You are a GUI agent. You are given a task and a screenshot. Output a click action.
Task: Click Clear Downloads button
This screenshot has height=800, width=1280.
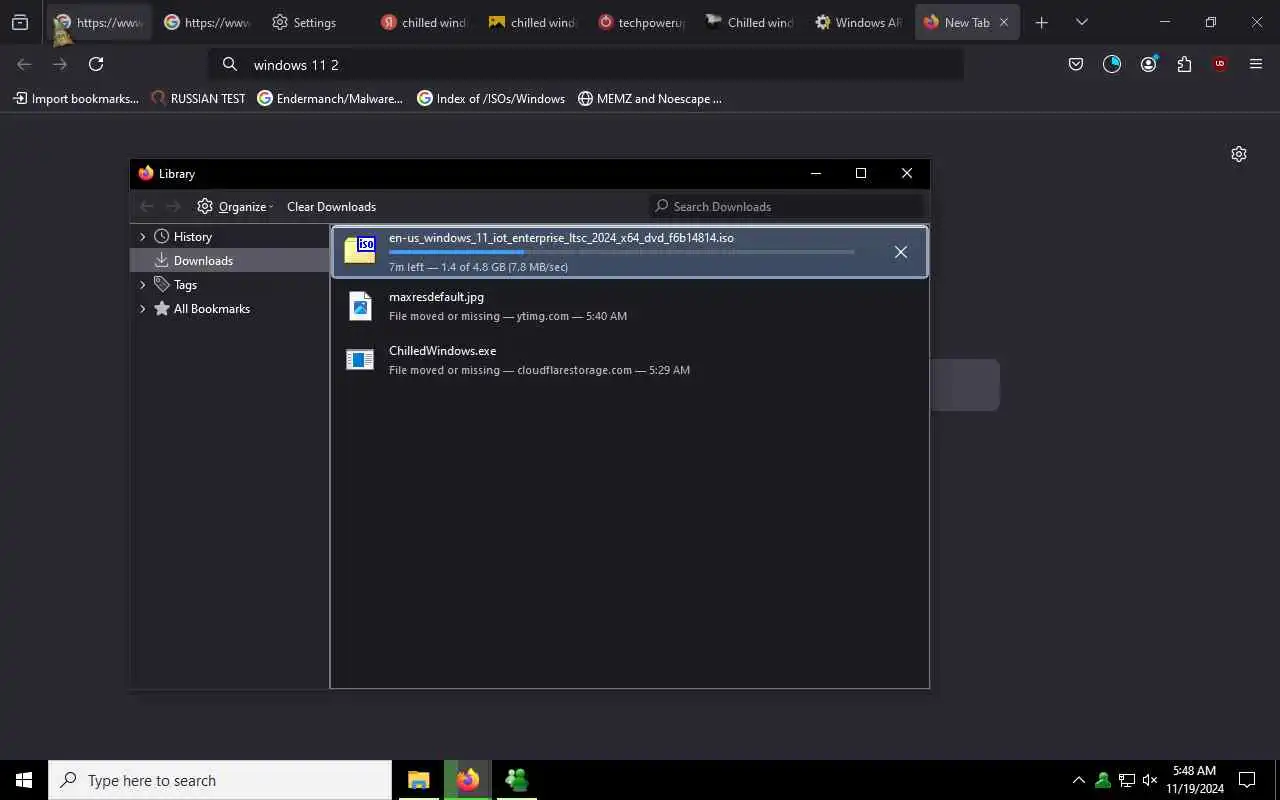coord(331,206)
